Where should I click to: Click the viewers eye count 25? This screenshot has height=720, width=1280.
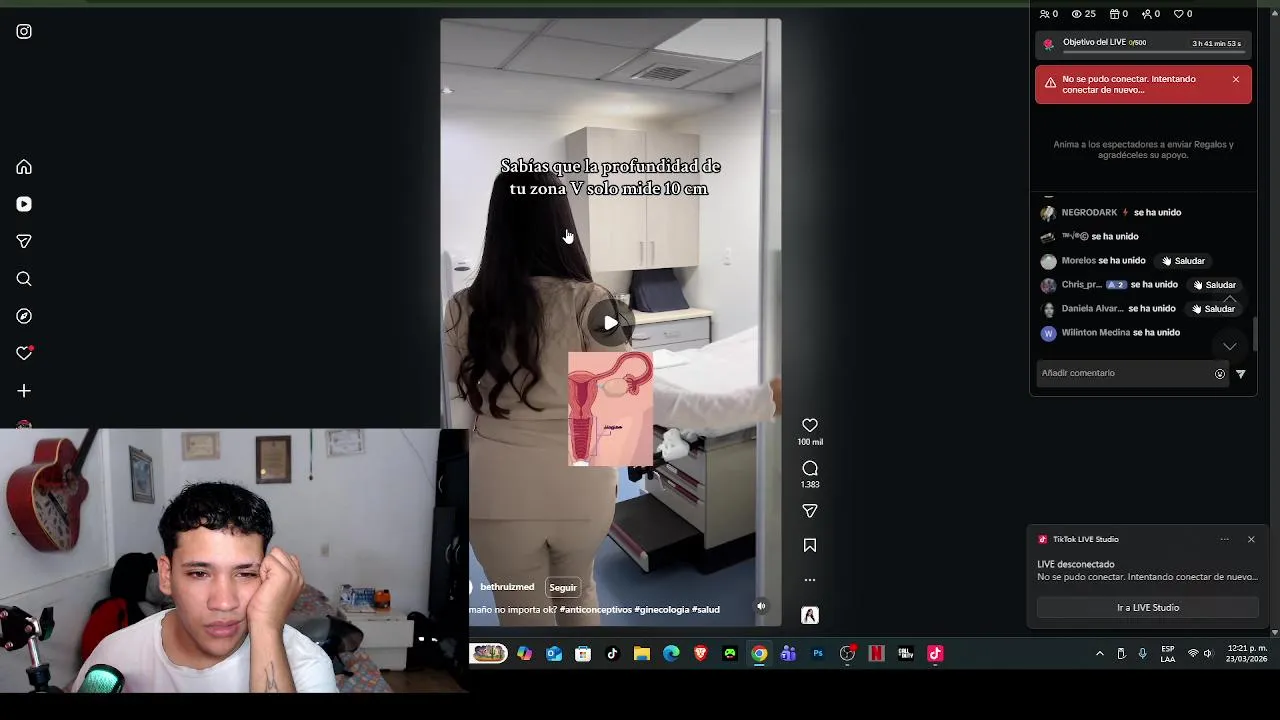pyautogui.click(x=1083, y=14)
